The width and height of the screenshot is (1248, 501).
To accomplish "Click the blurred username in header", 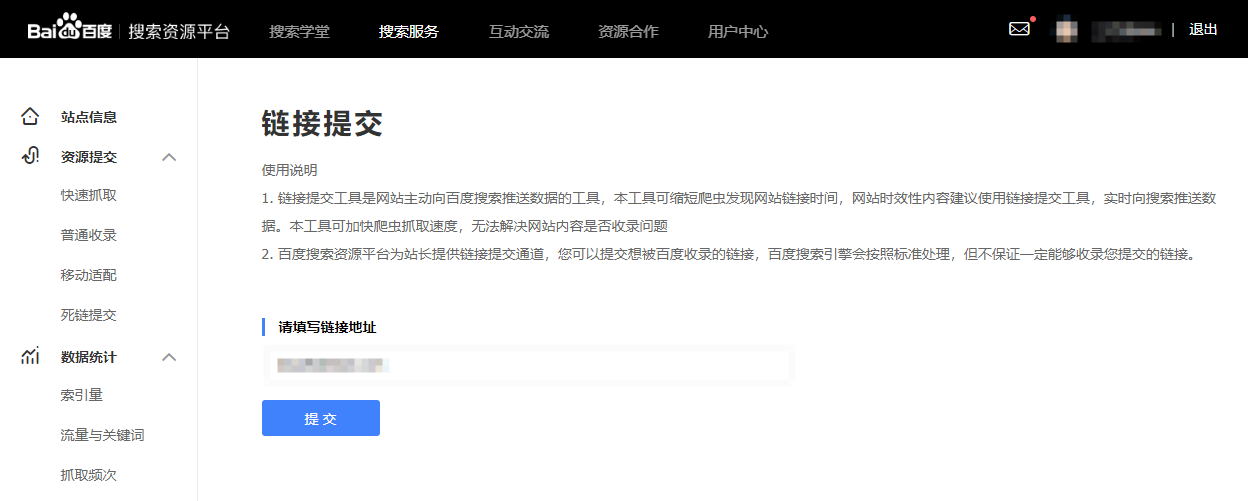I will [x=1127, y=30].
